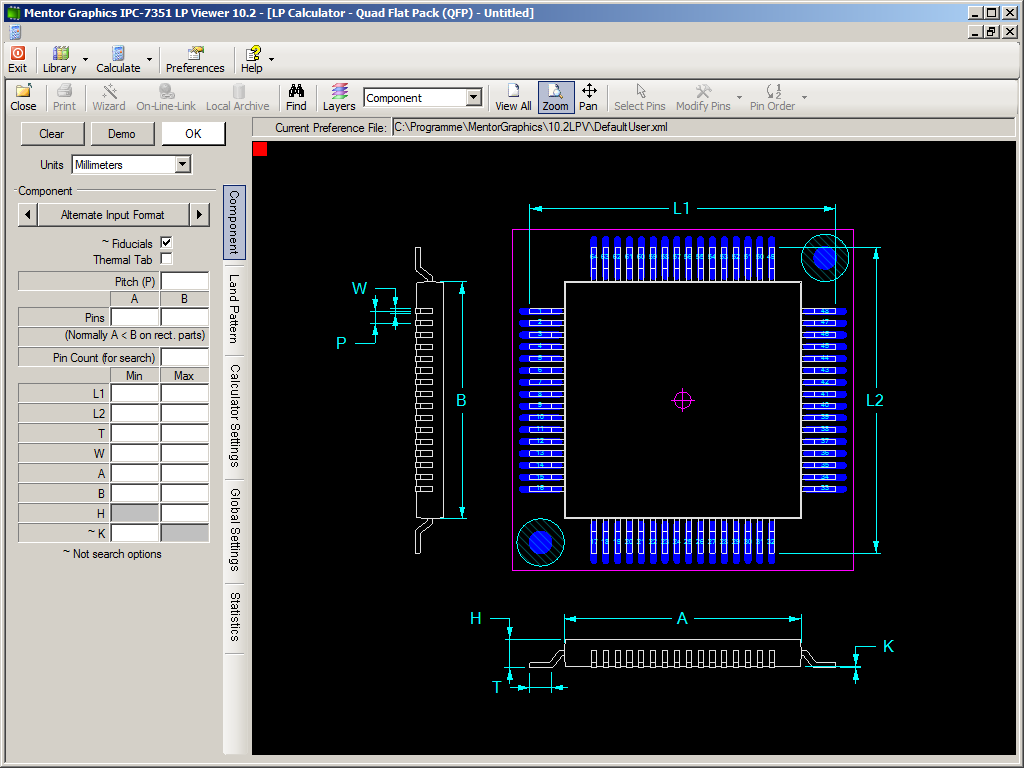Click the Current Preference File path field
The image size is (1024, 768).
tap(703, 127)
